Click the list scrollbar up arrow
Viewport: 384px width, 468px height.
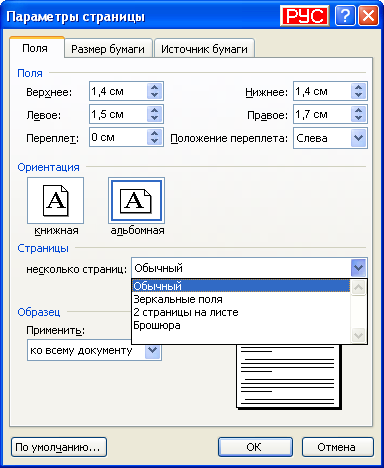click(358, 288)
